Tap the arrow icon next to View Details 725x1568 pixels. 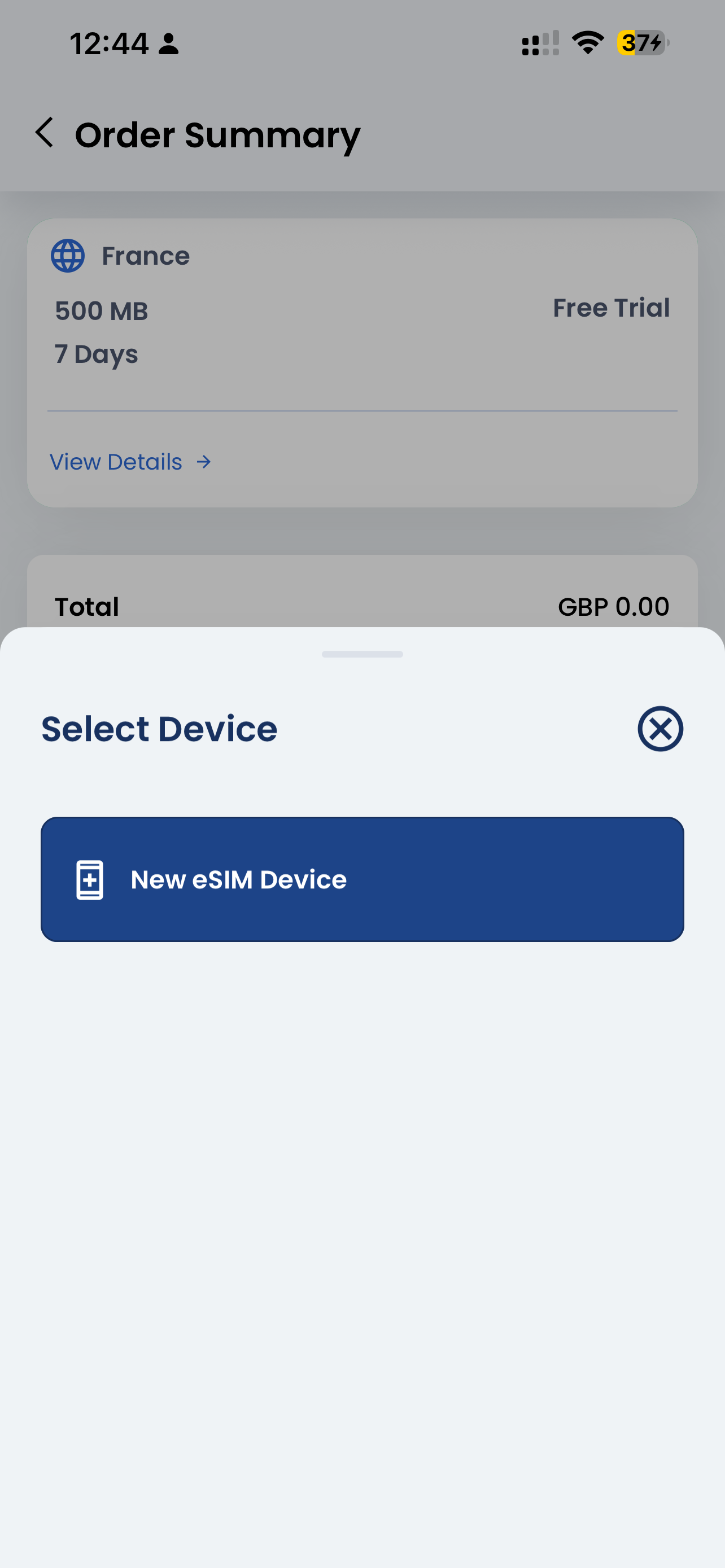pyautogui.click(x=204, y=462)
